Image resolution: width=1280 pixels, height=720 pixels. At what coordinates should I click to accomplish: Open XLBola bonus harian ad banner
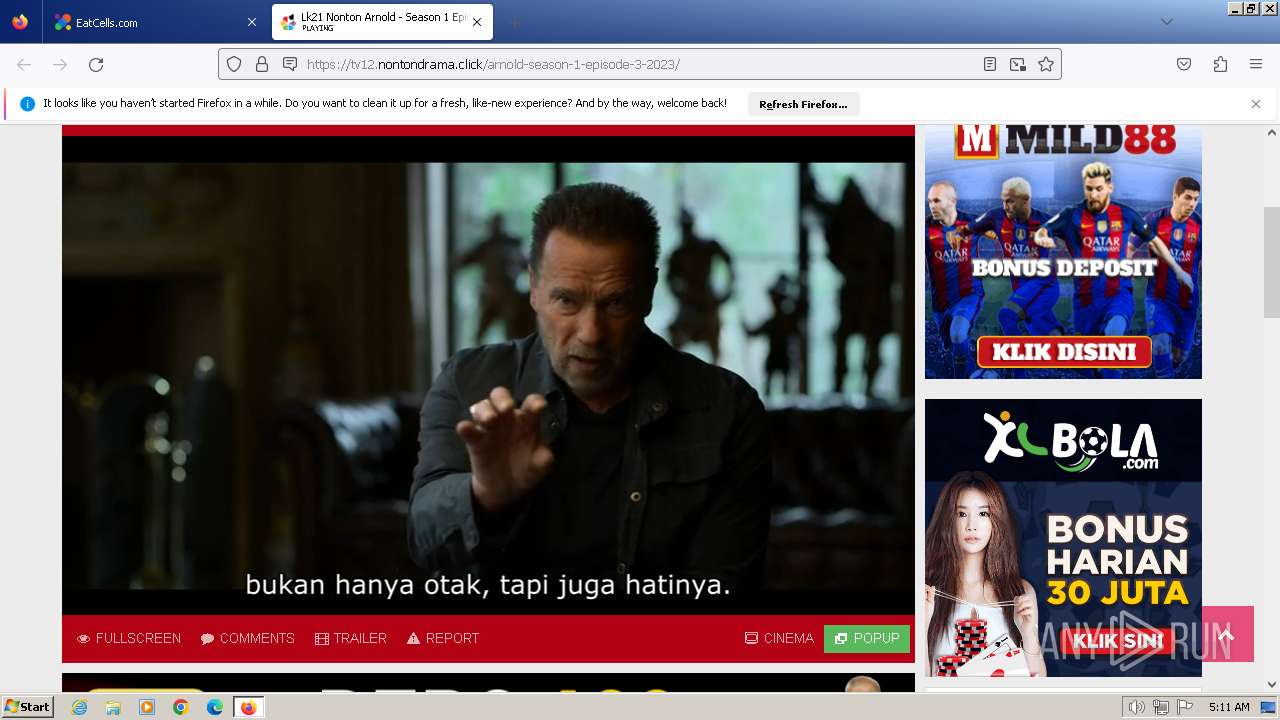tap(1063, 538)
